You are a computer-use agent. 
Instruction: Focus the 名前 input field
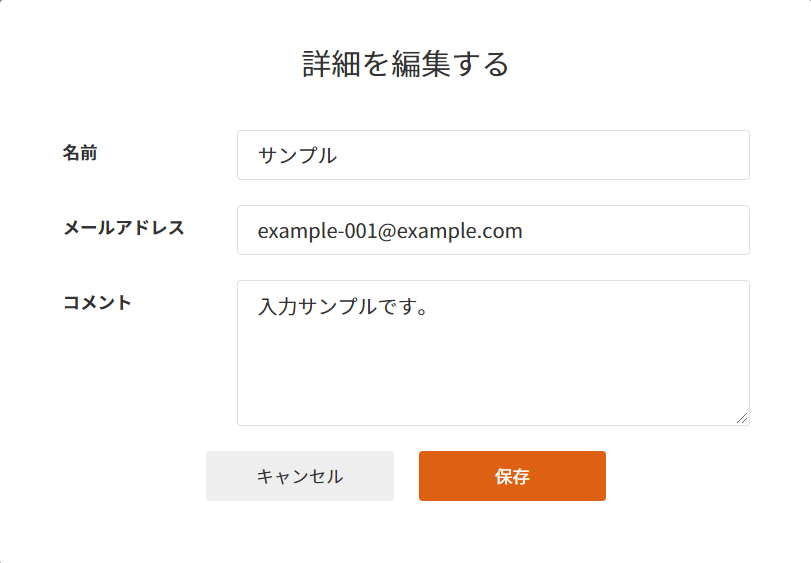(x=493, y=155)
